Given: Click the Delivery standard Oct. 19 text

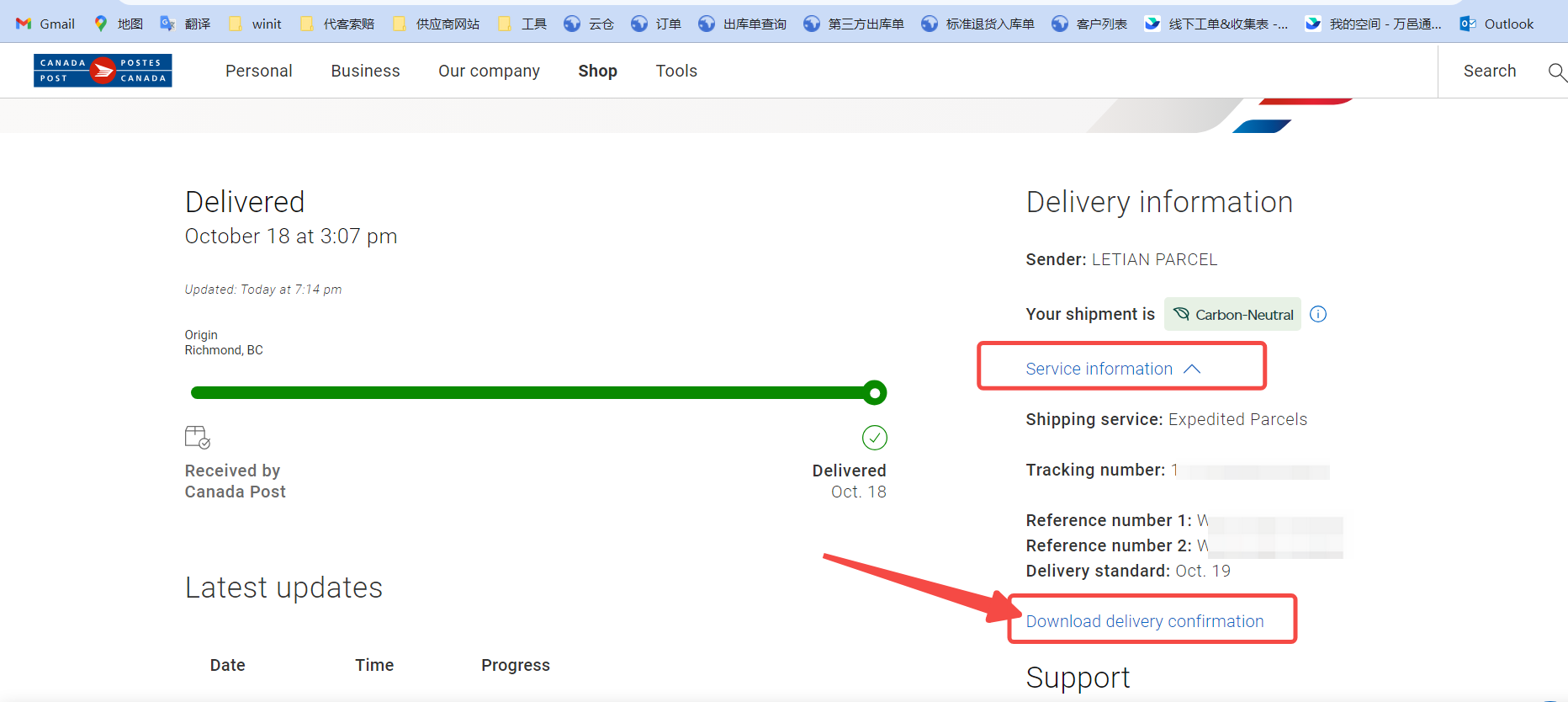Looking at the screenshot, I should tap(1128, 571).
